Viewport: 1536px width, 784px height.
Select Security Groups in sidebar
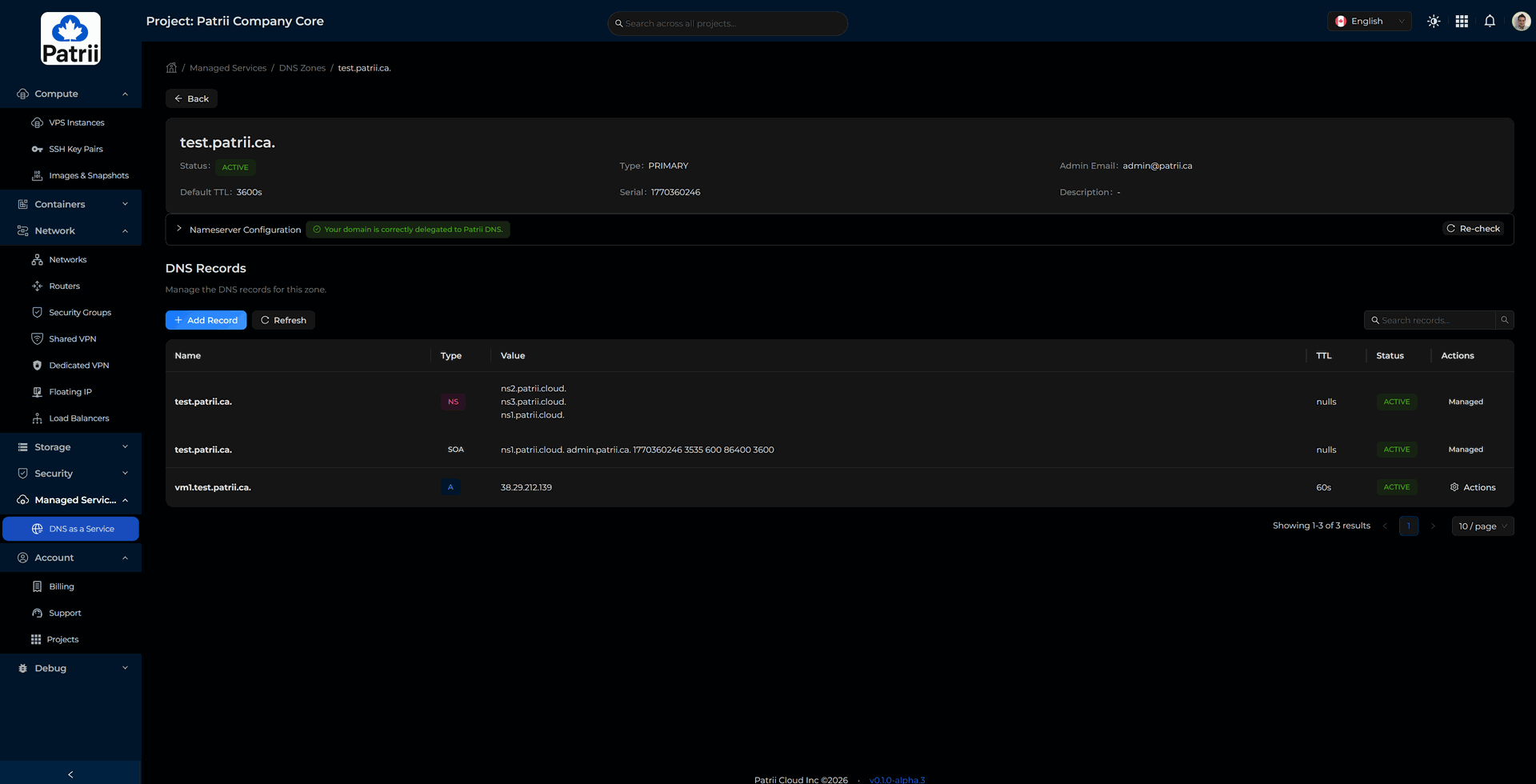(80, 313)
